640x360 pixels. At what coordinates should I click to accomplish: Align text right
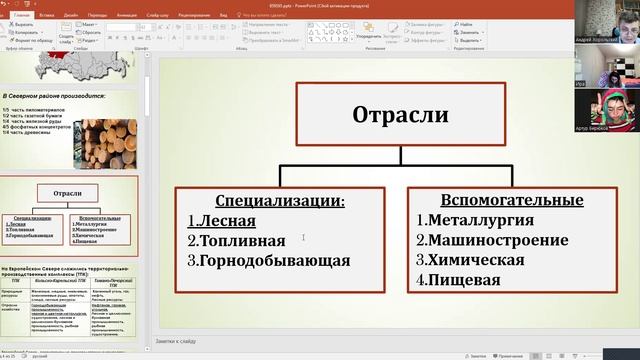[x=204, y=38]
